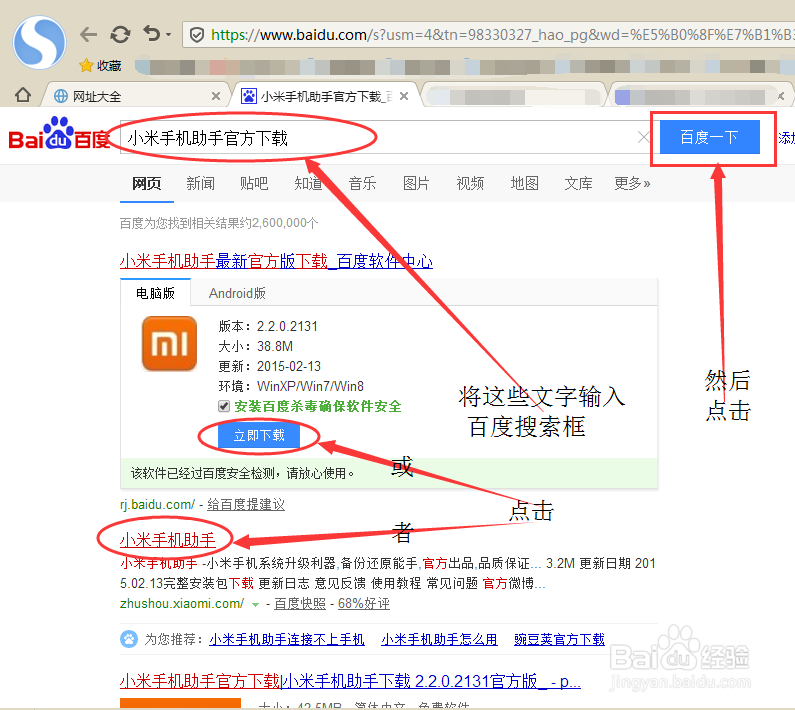
Task: Select the 视频 category tab
Action: click(x=470, y=183)
